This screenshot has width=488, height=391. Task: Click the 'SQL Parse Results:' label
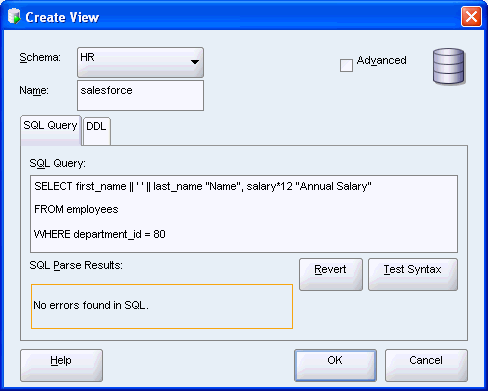76,265
